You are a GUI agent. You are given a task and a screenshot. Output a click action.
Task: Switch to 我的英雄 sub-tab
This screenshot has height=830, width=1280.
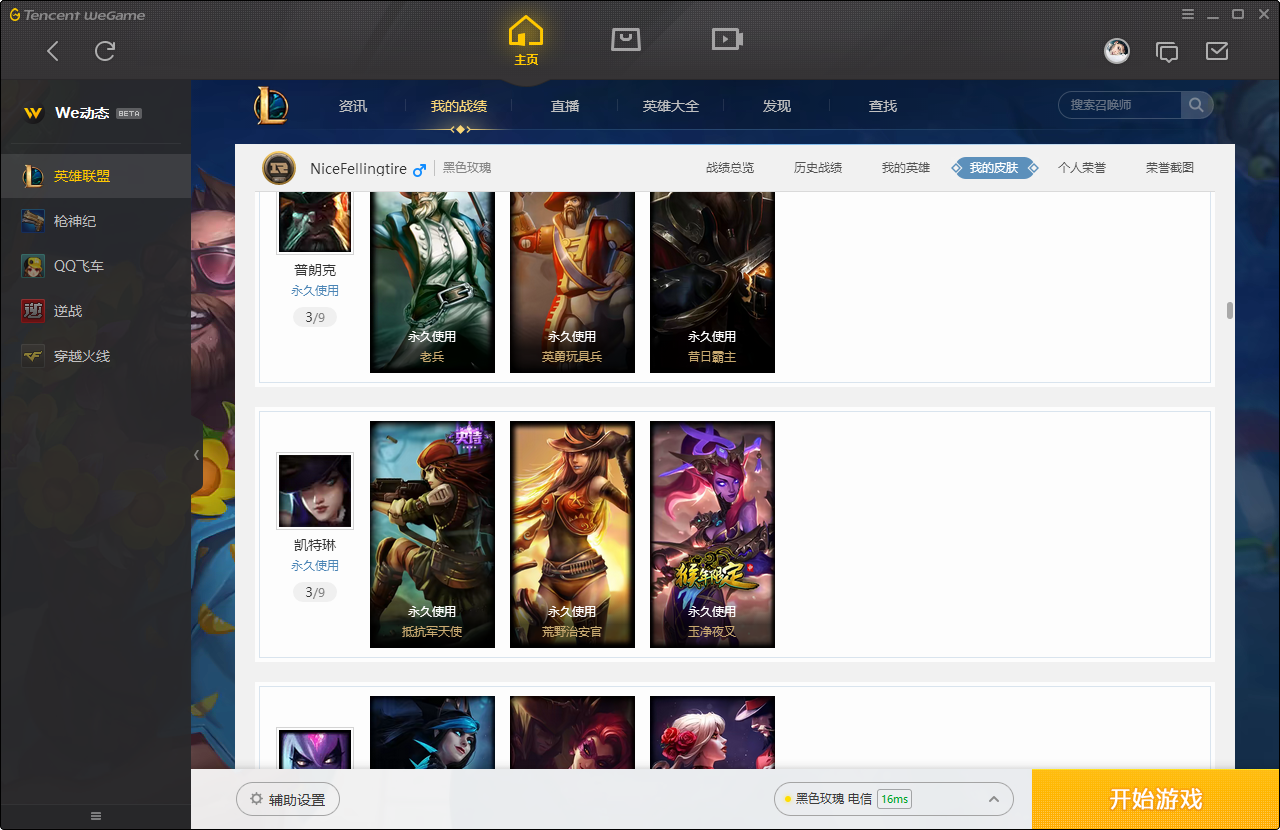(x=906, y=168)
